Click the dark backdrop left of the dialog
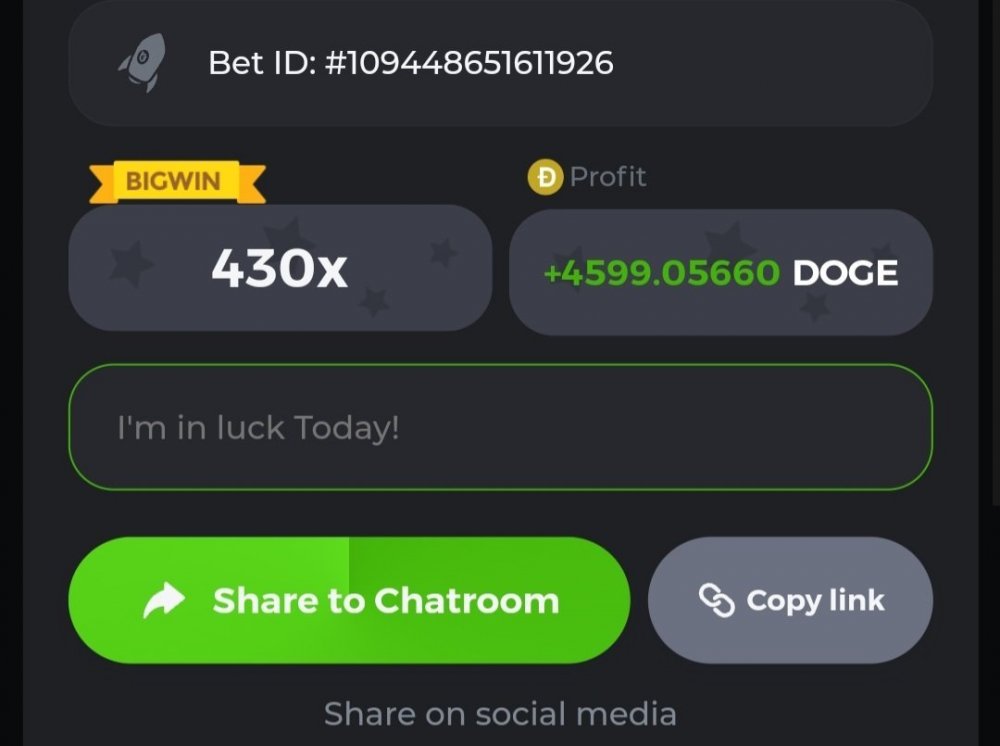The image size is (1000, 746). point(11,373)
